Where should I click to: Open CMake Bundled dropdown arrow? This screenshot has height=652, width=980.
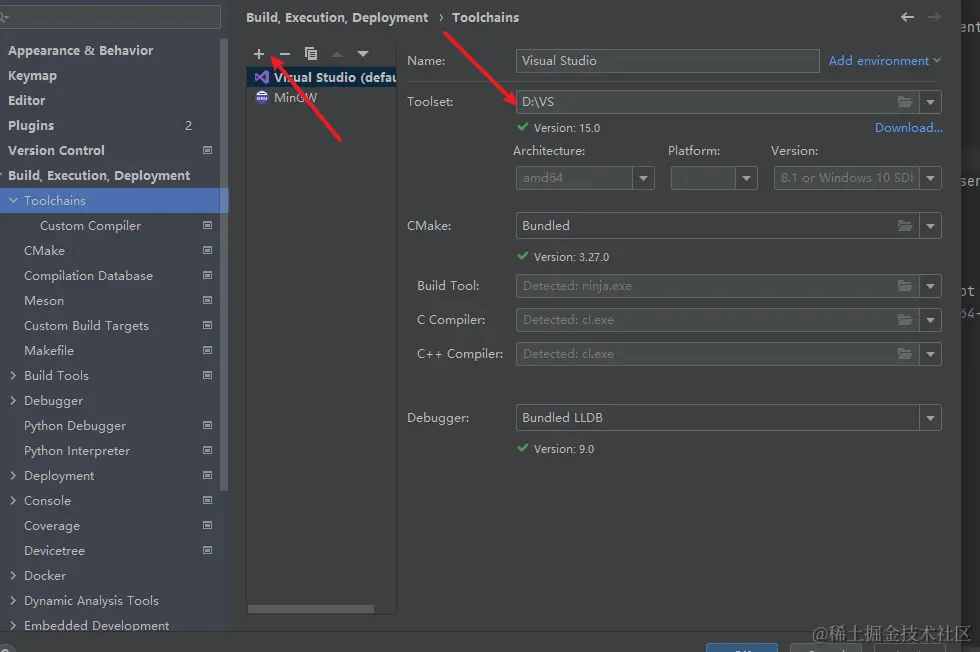[x=930, y=226]
